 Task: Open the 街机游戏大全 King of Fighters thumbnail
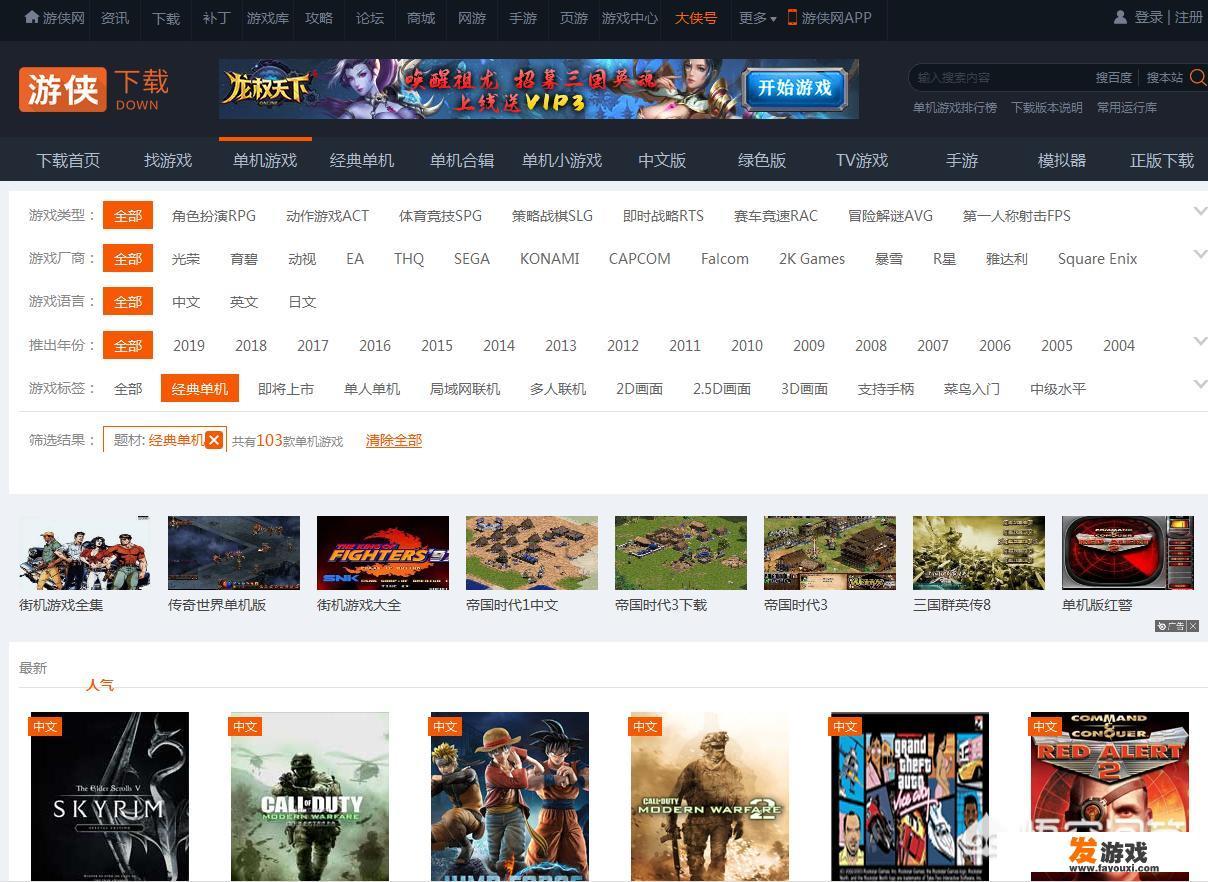pos(383,553)
